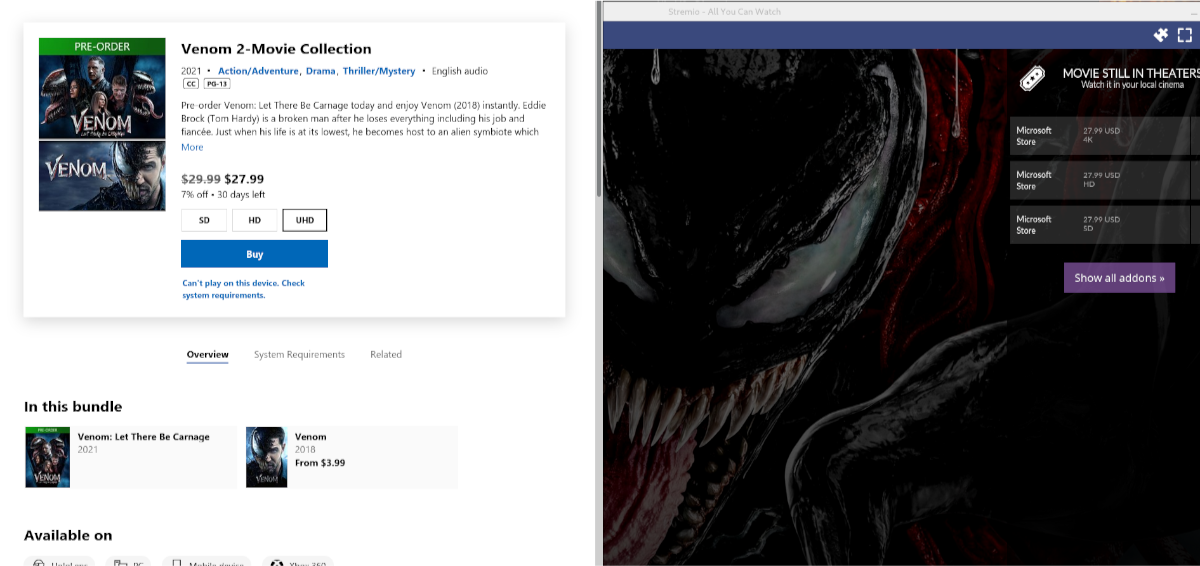Select the HD quality option
The height and width of the screenshot is (566, 1200).
[255, 220]
